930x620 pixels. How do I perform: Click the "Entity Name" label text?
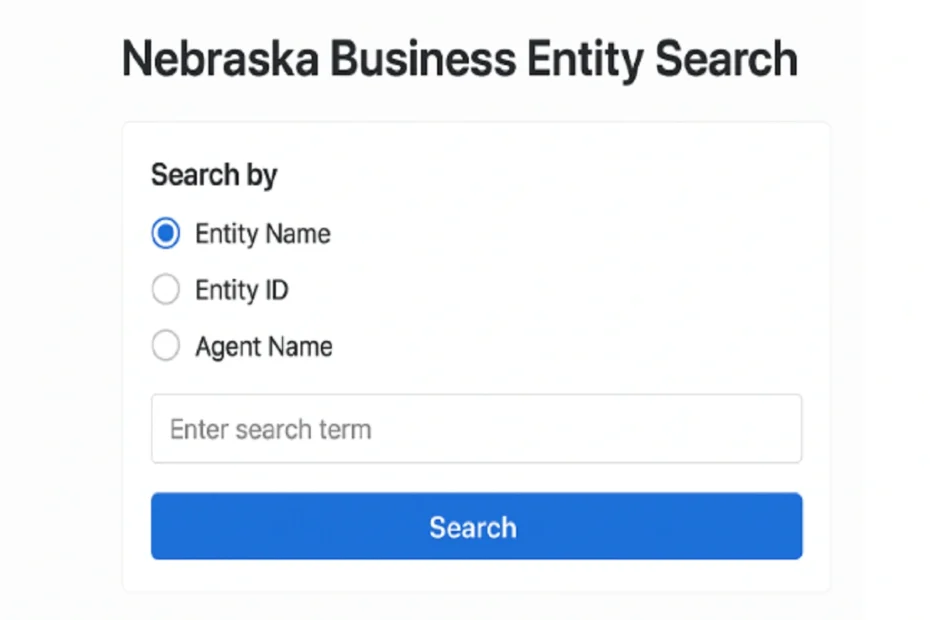pos(262,234)
